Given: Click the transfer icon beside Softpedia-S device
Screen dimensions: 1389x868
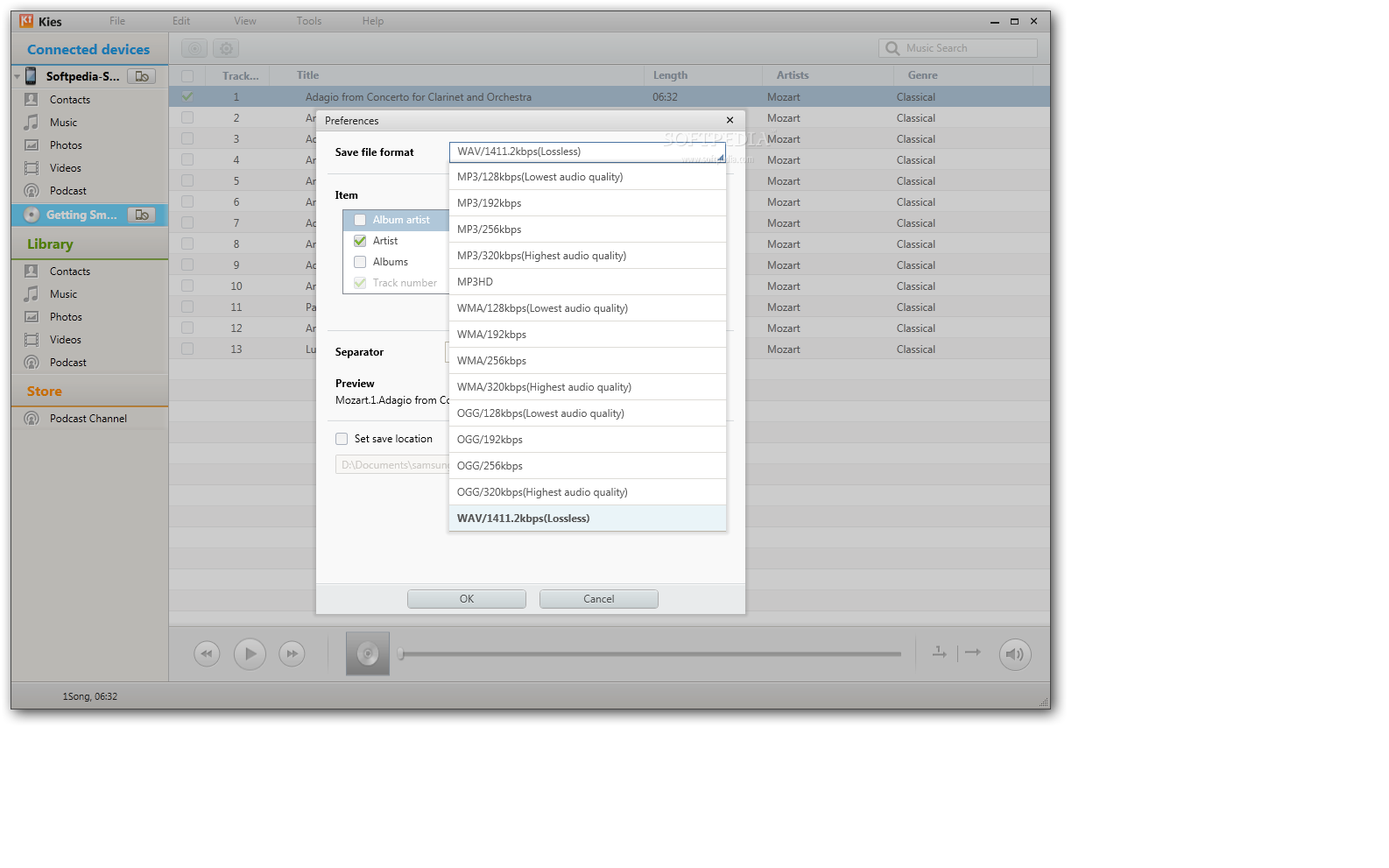Looking at the screenshot, I should (x=142, y=76).
